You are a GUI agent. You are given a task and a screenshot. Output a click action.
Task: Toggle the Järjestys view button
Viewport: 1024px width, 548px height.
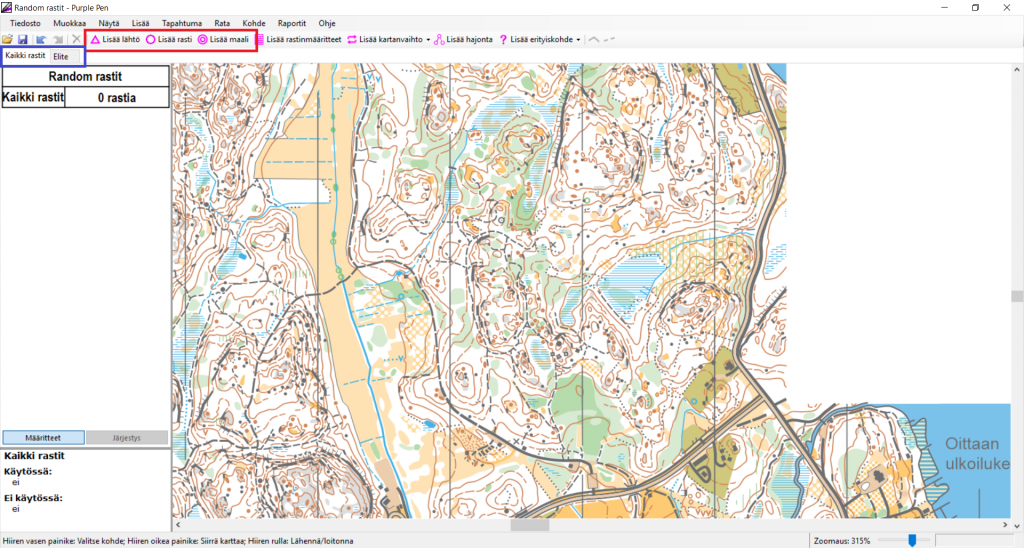click(x=125, y=437)
